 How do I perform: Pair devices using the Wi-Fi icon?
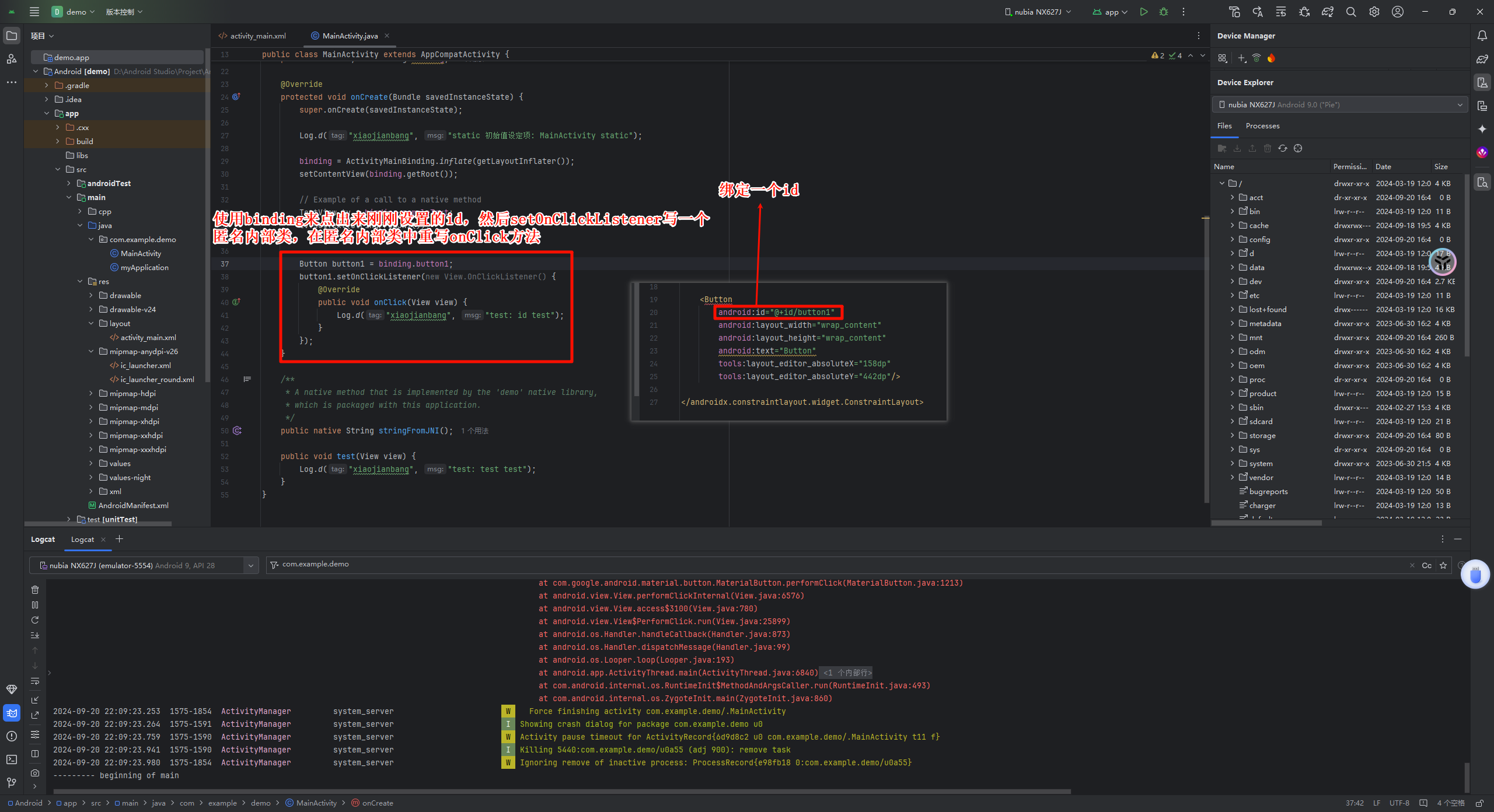1256,58
